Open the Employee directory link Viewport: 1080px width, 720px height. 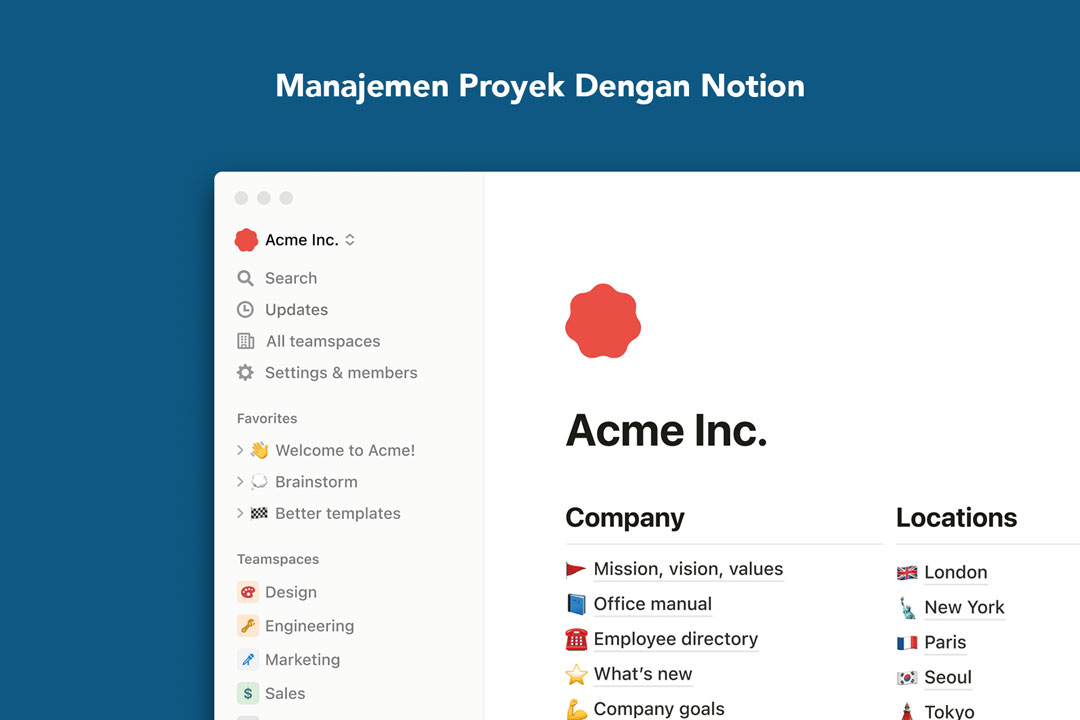(x=675, y=639)
